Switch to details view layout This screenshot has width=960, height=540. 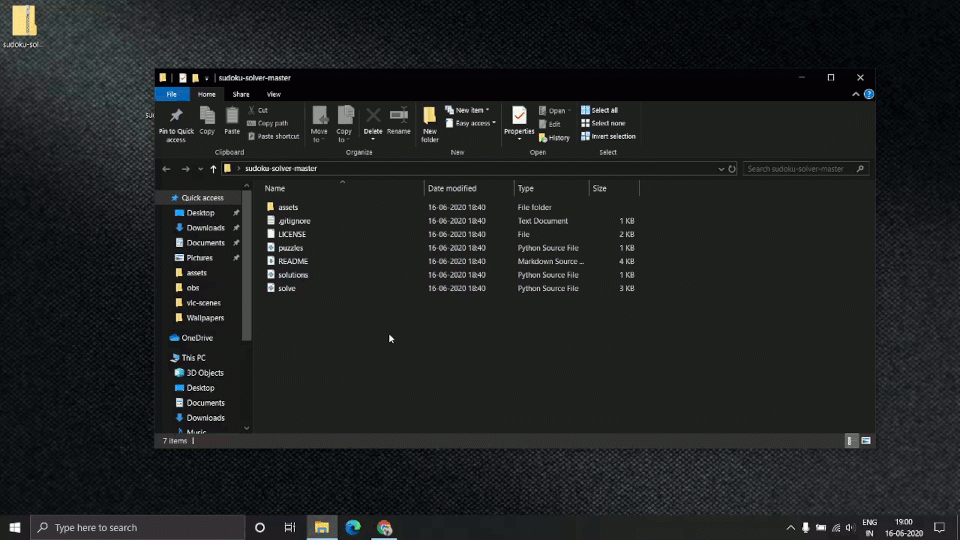[x=851, y=440]
